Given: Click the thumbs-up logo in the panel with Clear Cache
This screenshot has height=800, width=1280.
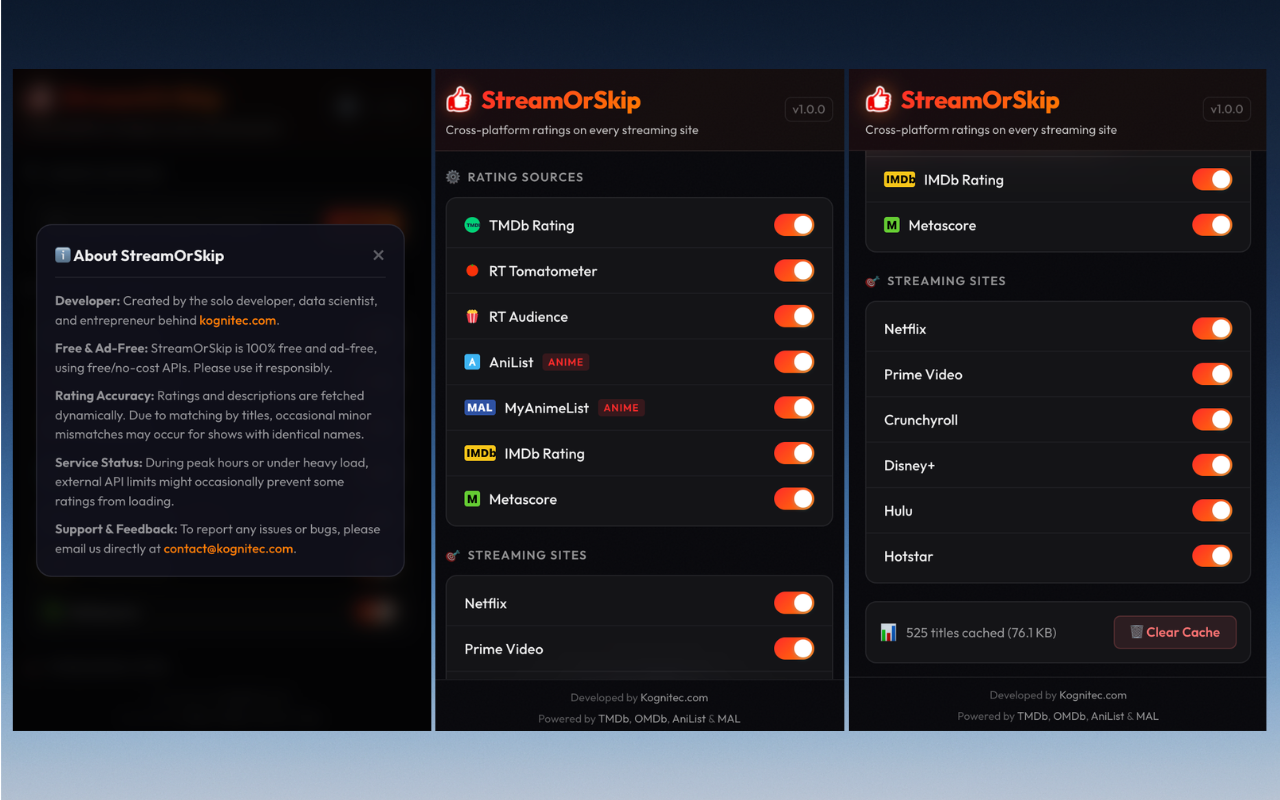Looking at the screenshot, I should tap(878, 99).
